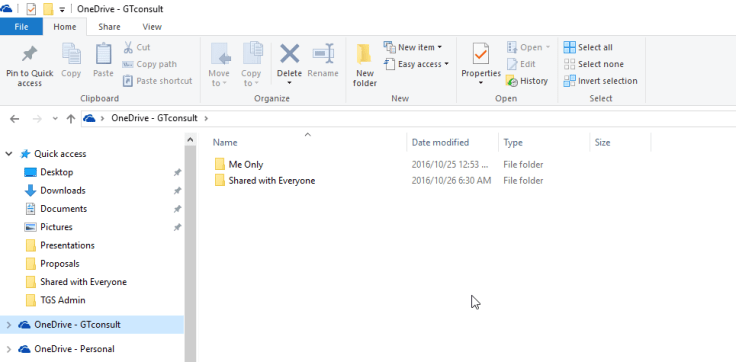The height and width of the screenshot is (362, 736).
Task: Expand the Delete dropdown arrow
Action: pyautogui.click(x=290, y=83)
